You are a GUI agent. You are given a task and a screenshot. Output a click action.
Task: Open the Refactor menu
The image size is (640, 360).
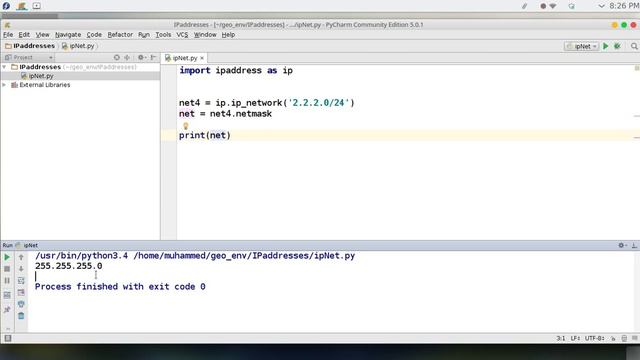[x=120, y=35]
